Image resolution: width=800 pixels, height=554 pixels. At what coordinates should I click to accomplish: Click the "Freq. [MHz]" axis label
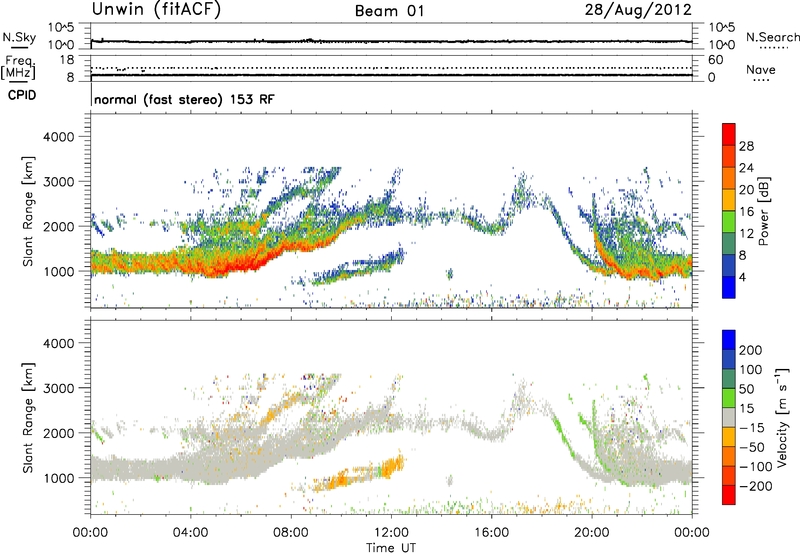(19, 67)
